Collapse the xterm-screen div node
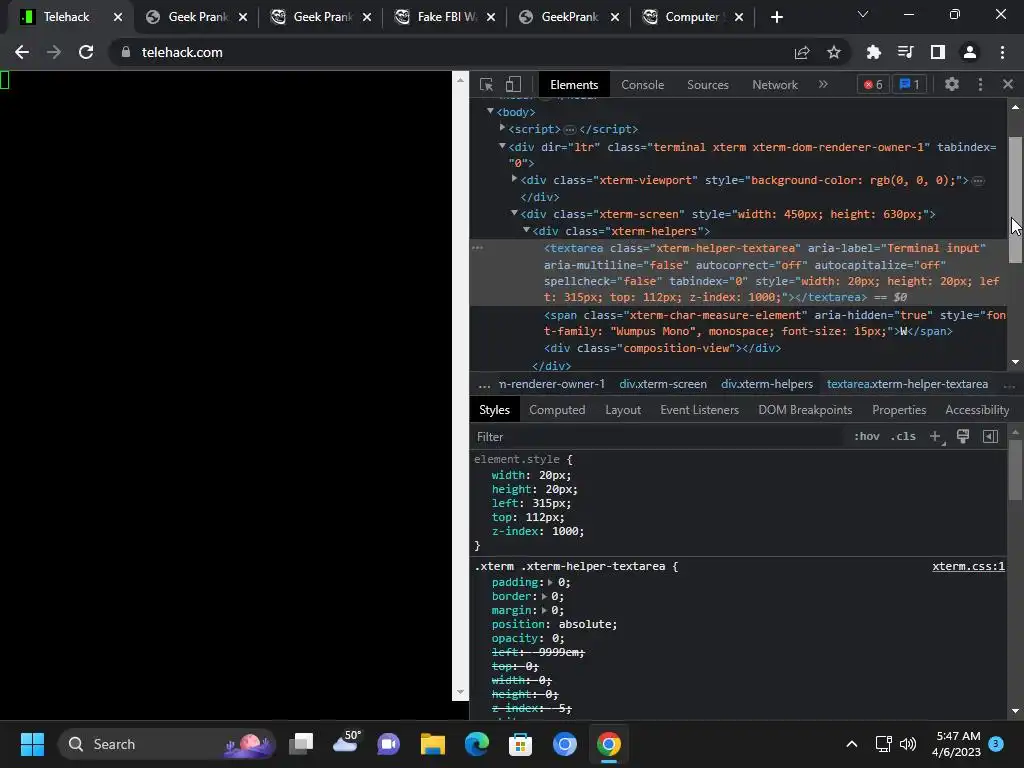The width and height of the screenshot is (1024, 768). pyautogui.click(x=515, y=213)
